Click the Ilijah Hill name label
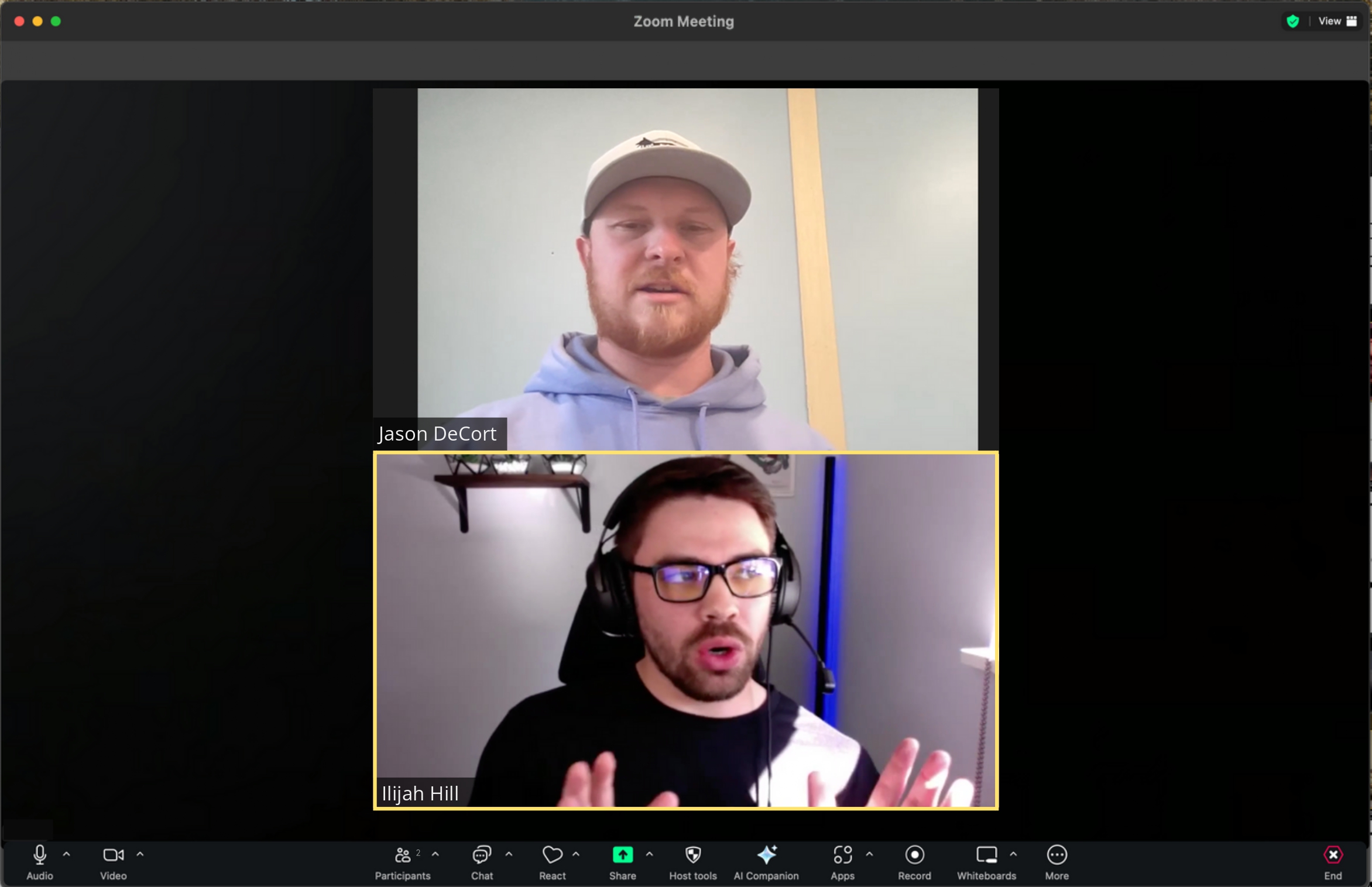 pyautogui.click(x=420, y=793)
